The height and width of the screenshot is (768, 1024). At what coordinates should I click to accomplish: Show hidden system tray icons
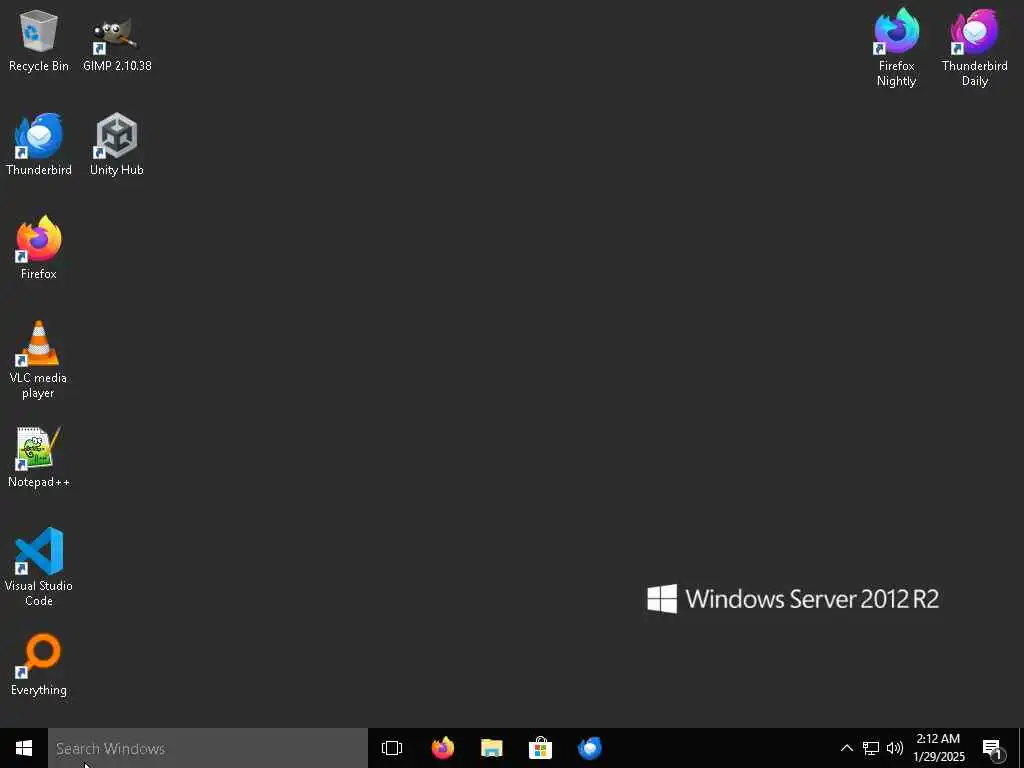846,748
